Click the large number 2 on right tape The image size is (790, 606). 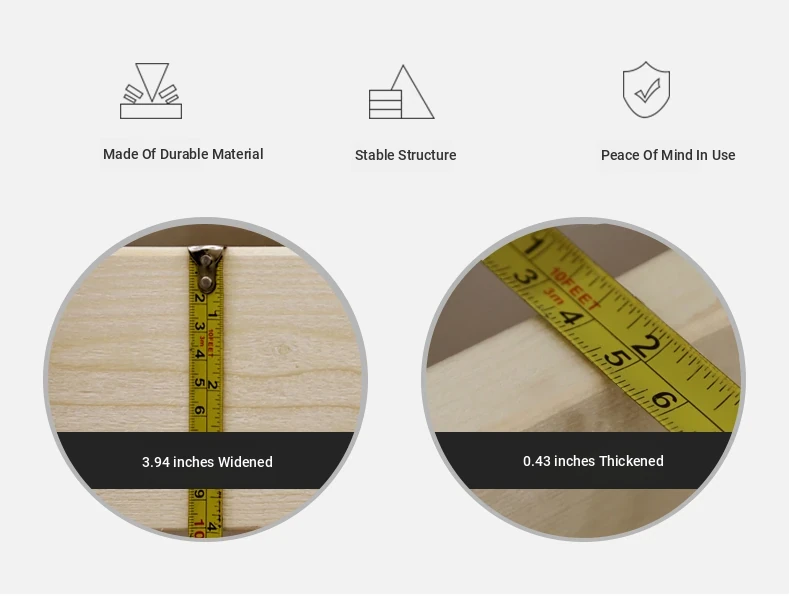tap(646, 347)
